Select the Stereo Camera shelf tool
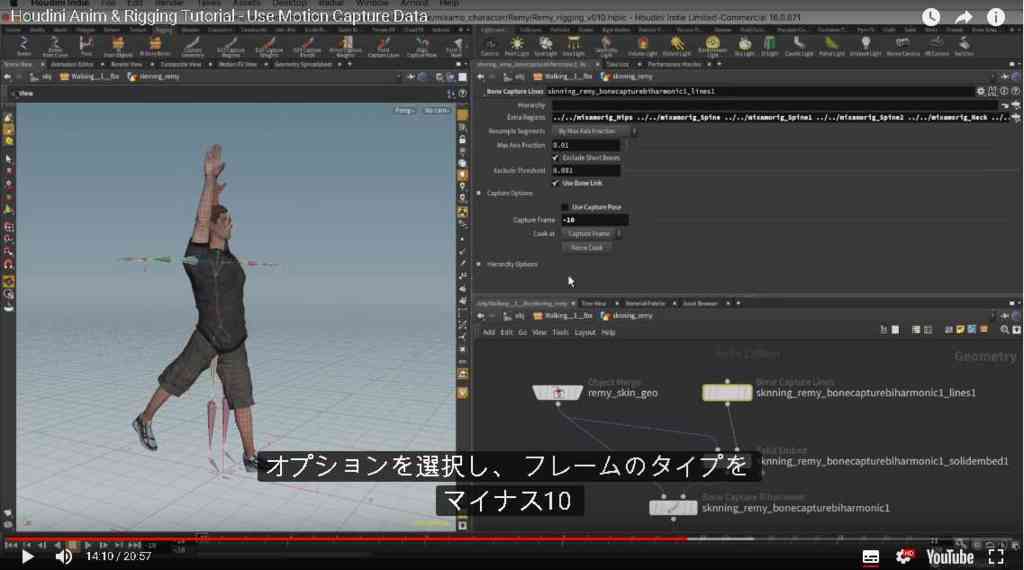1024x570 pixels. tap(903, 46)
